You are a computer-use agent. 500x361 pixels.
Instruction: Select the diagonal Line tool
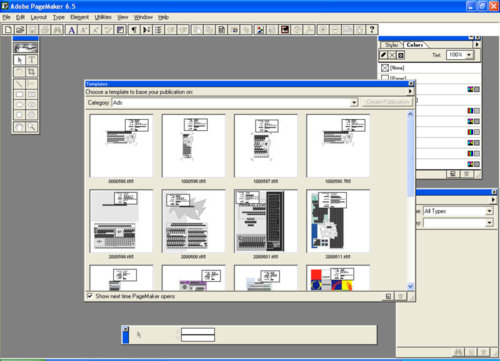click(19, 83)
